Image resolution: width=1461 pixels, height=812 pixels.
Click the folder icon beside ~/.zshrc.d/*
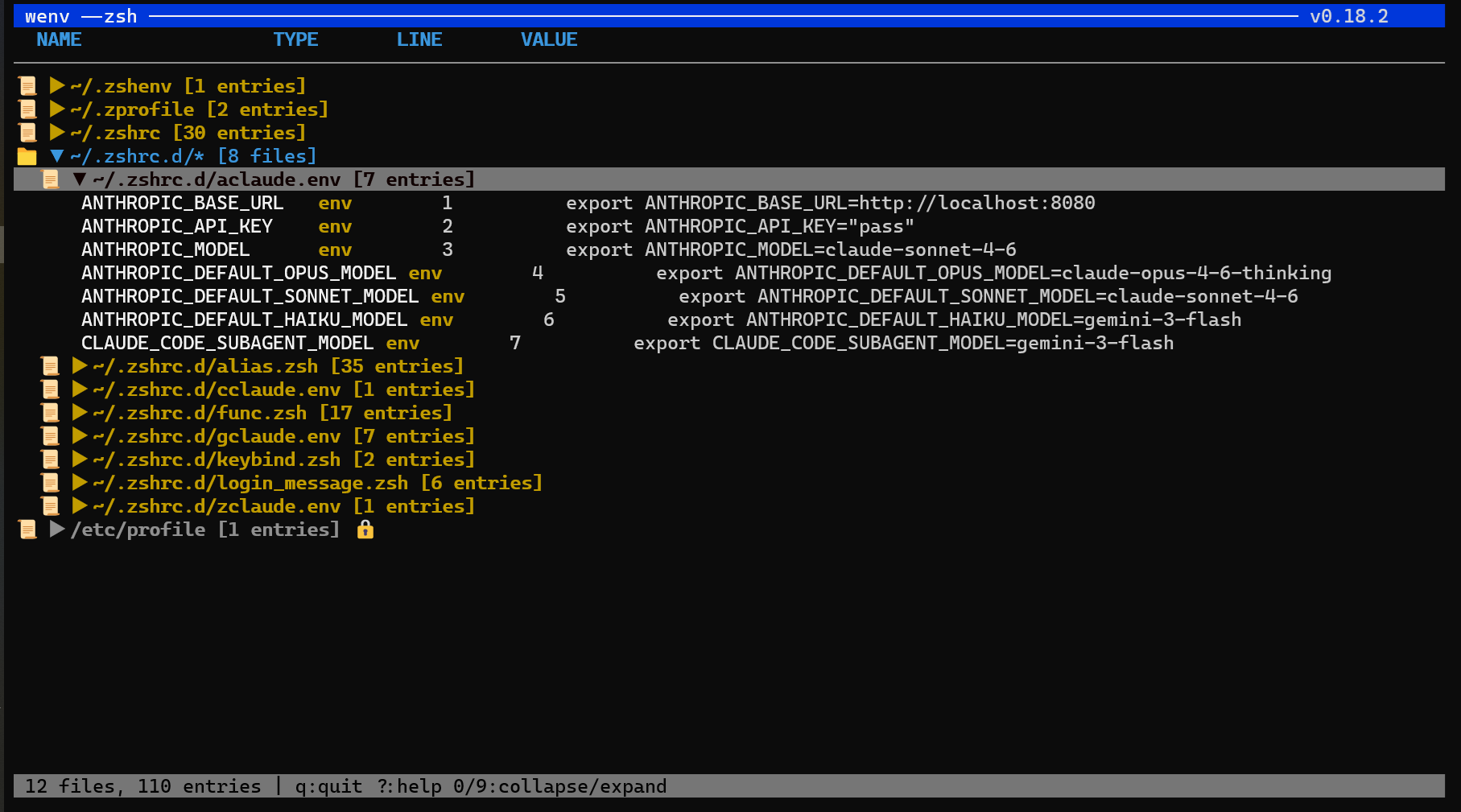click(27, 156)
